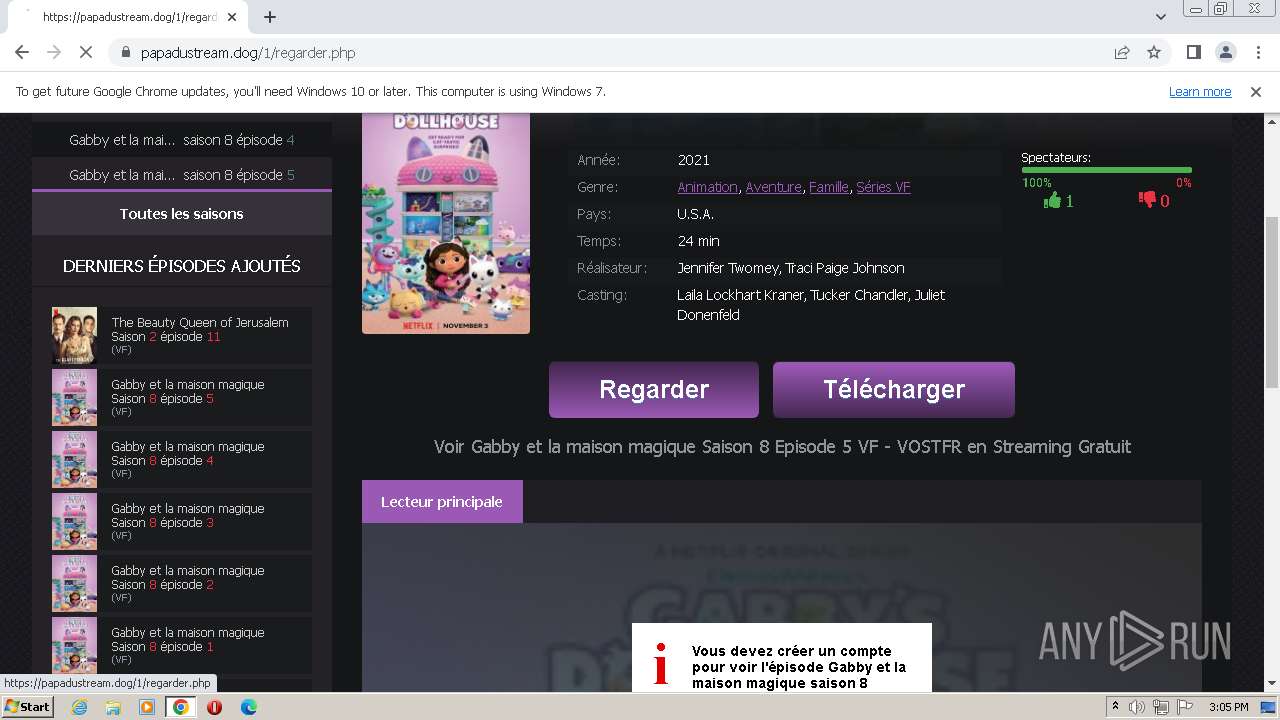
Task: Click the Gabby's Dollhouse poster image
Action: pos(446,223)
